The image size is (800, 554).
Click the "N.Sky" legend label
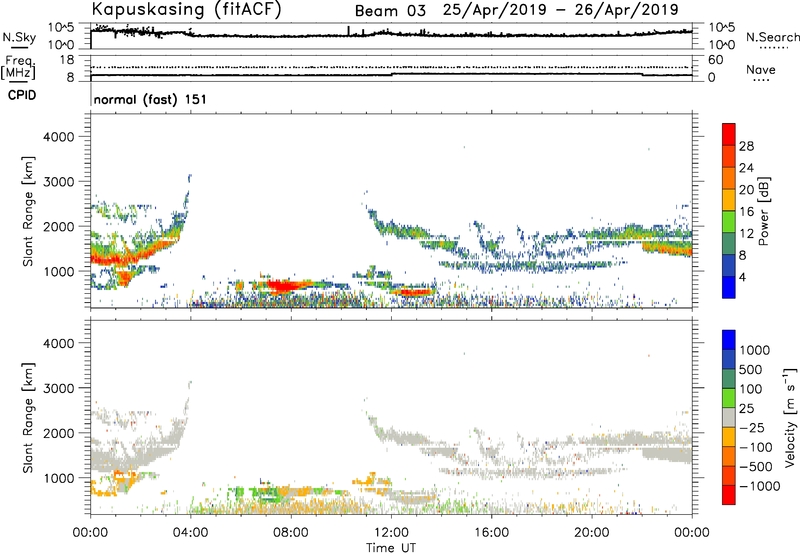pos(19,37)
